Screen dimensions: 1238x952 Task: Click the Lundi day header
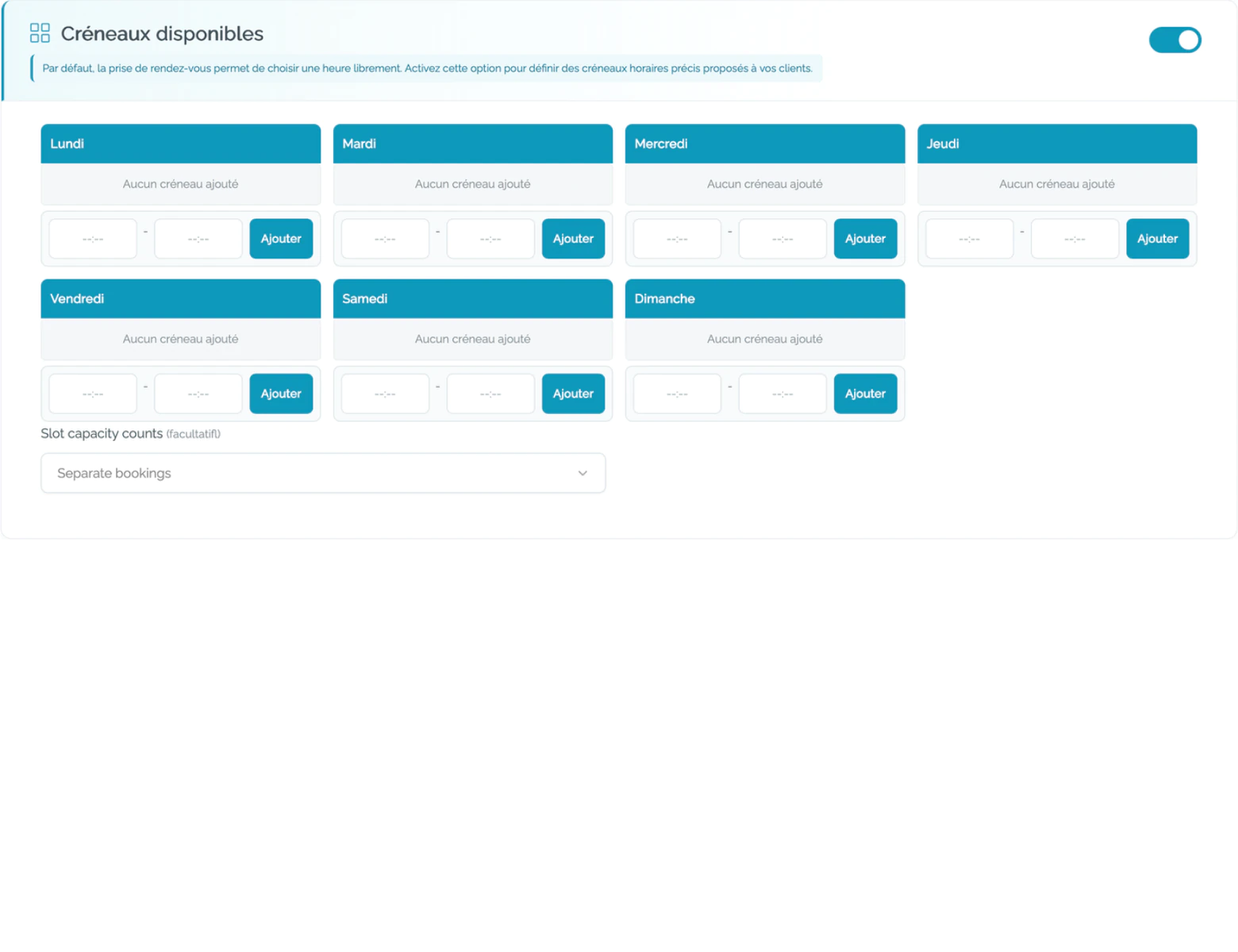[x=181, y=144]
